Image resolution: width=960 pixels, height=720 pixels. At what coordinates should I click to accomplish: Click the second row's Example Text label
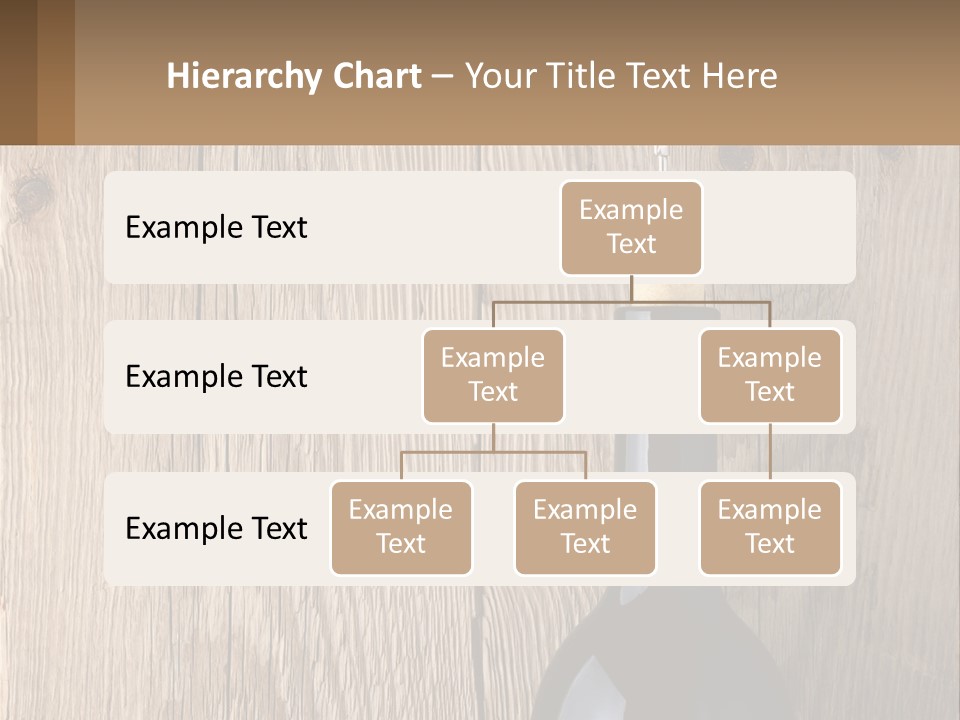pyautogui.click(x=216, y=376)
